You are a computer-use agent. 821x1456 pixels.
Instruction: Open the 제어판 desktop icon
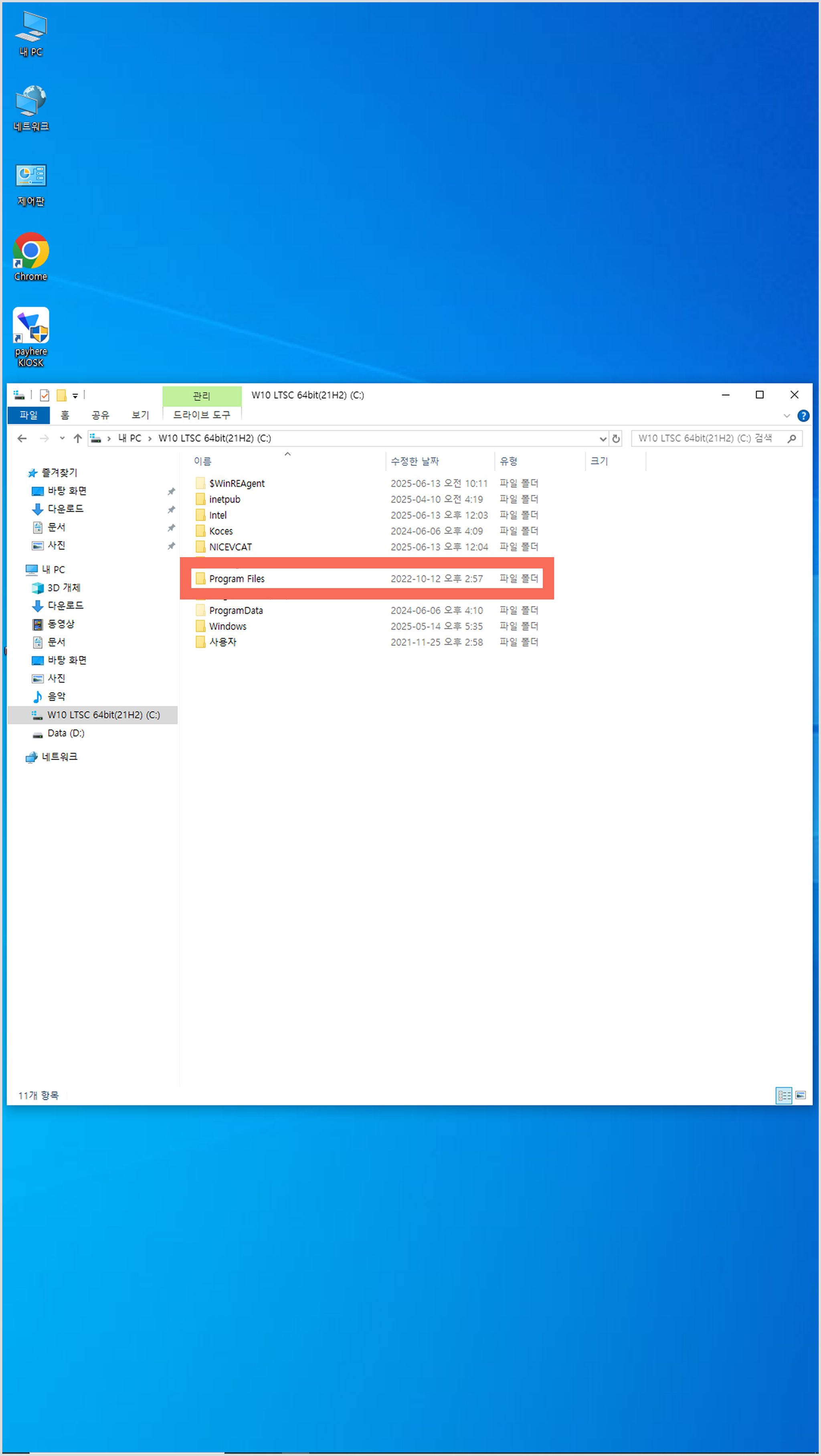pyautogui.click(x=31, y=184)
